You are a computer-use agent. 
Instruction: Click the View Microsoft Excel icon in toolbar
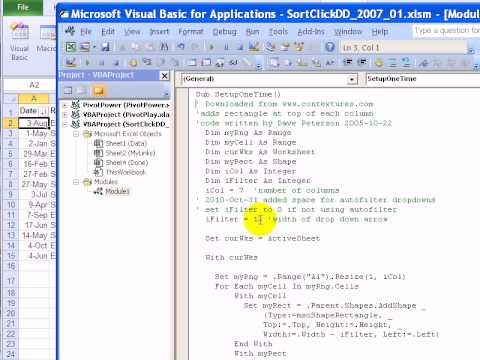pyautogui.click(x=70, y=47)
